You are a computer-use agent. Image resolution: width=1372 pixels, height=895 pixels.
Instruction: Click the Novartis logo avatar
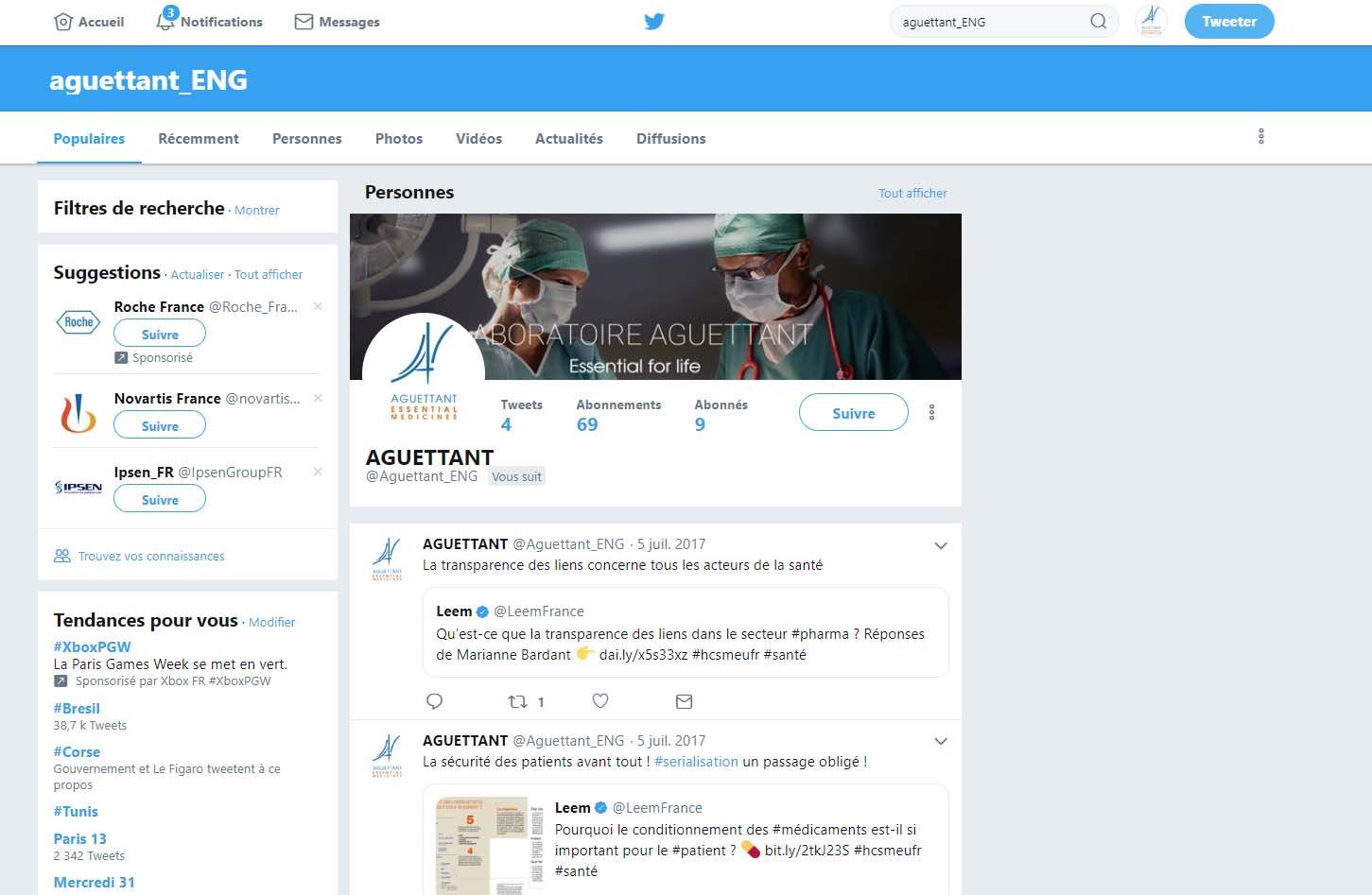(x=78, y=414)
